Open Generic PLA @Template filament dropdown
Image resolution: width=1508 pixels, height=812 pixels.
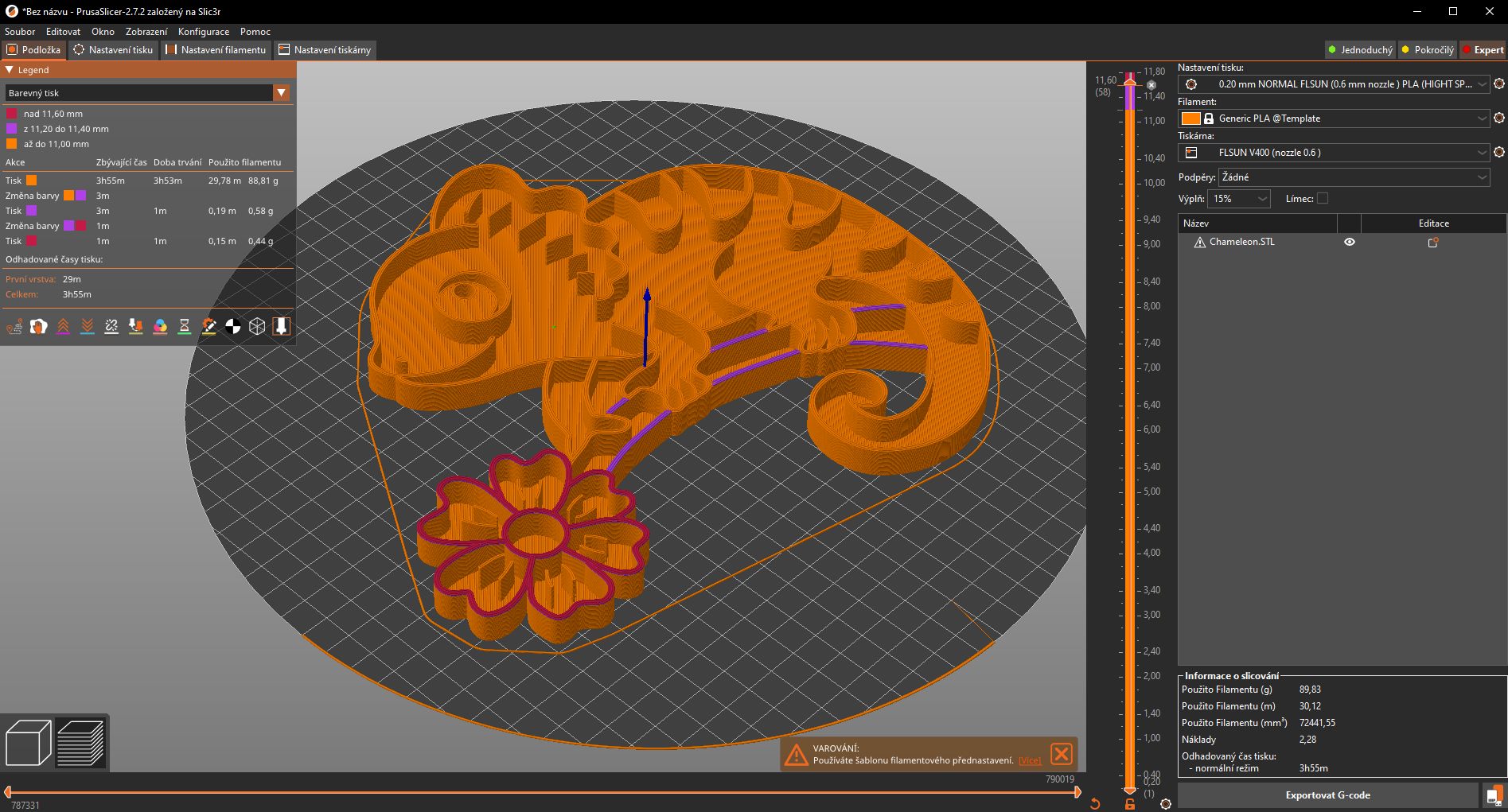click(x=1335, y=118)
